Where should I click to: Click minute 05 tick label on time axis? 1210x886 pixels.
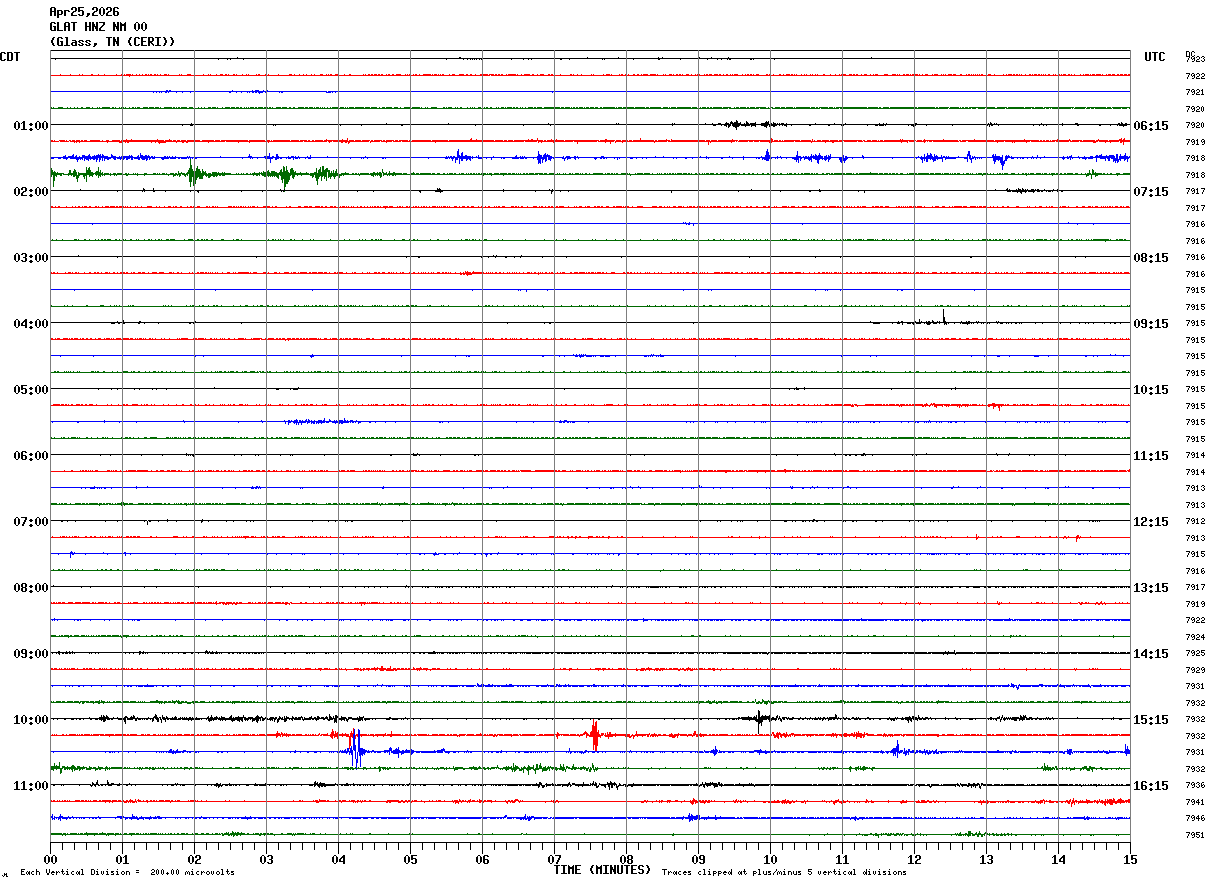click(x=410, y=859)
